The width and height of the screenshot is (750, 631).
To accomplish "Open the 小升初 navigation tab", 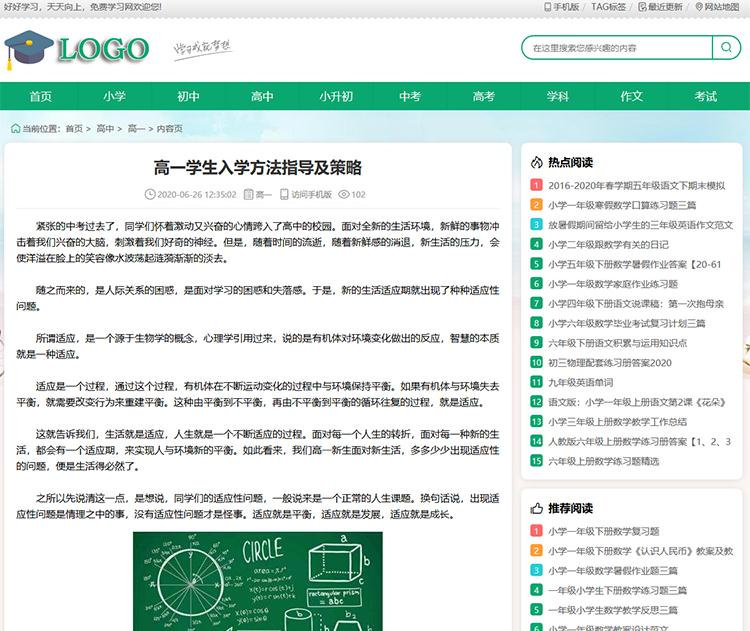I will (x=336, y=96).
